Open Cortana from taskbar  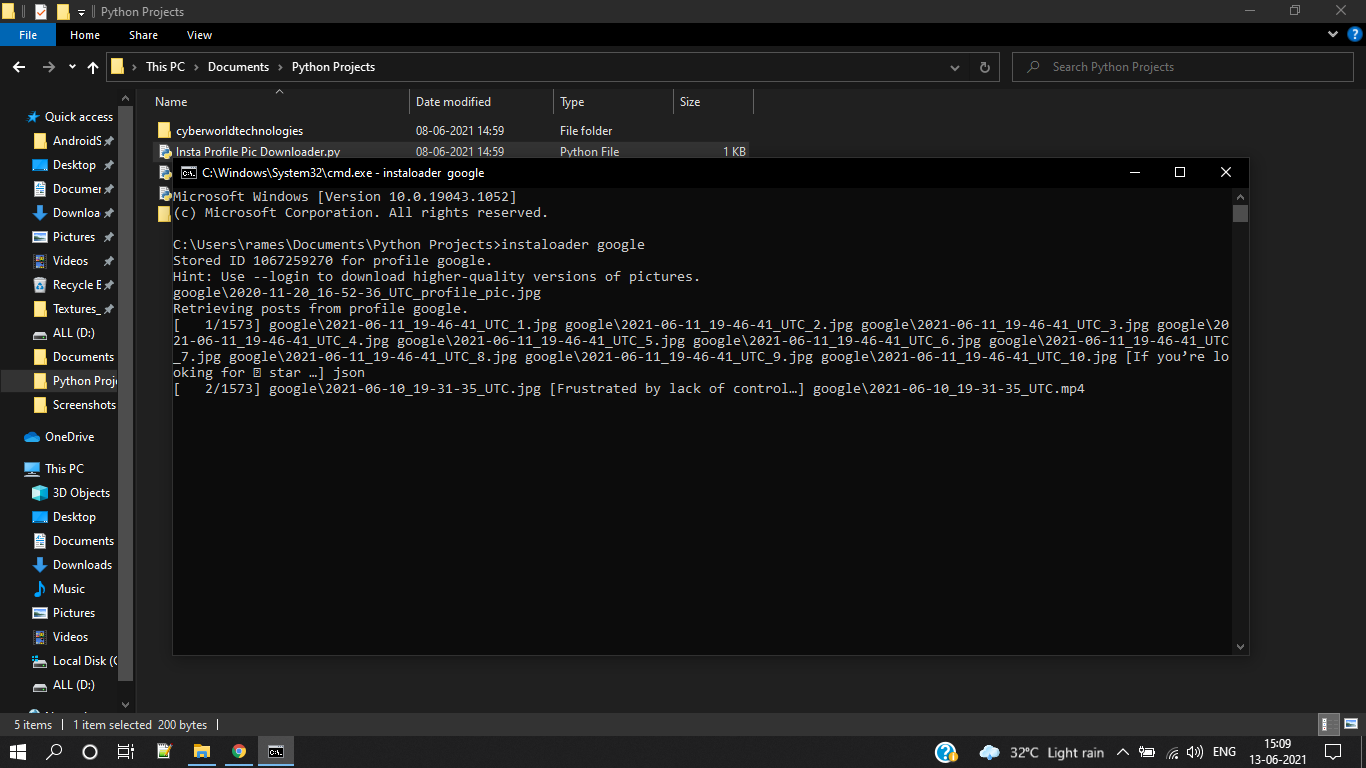[90, 752]
